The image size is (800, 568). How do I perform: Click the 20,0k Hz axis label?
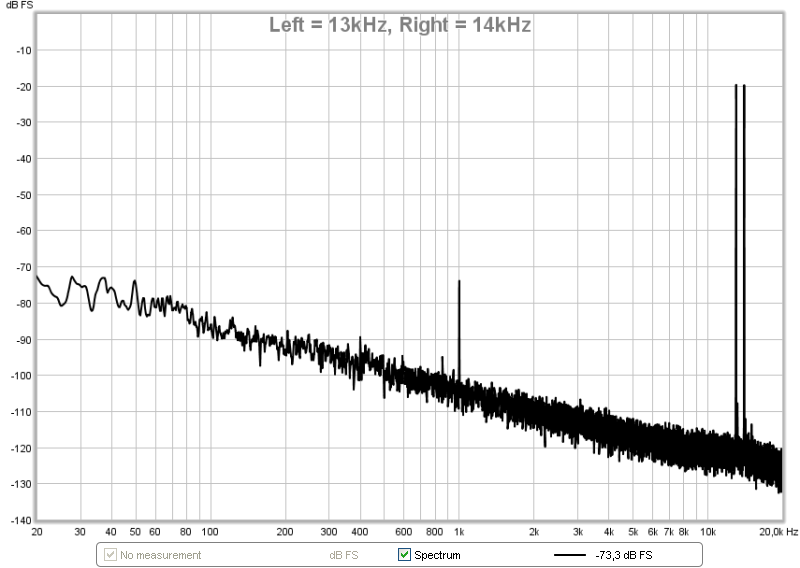pos(779,532)
